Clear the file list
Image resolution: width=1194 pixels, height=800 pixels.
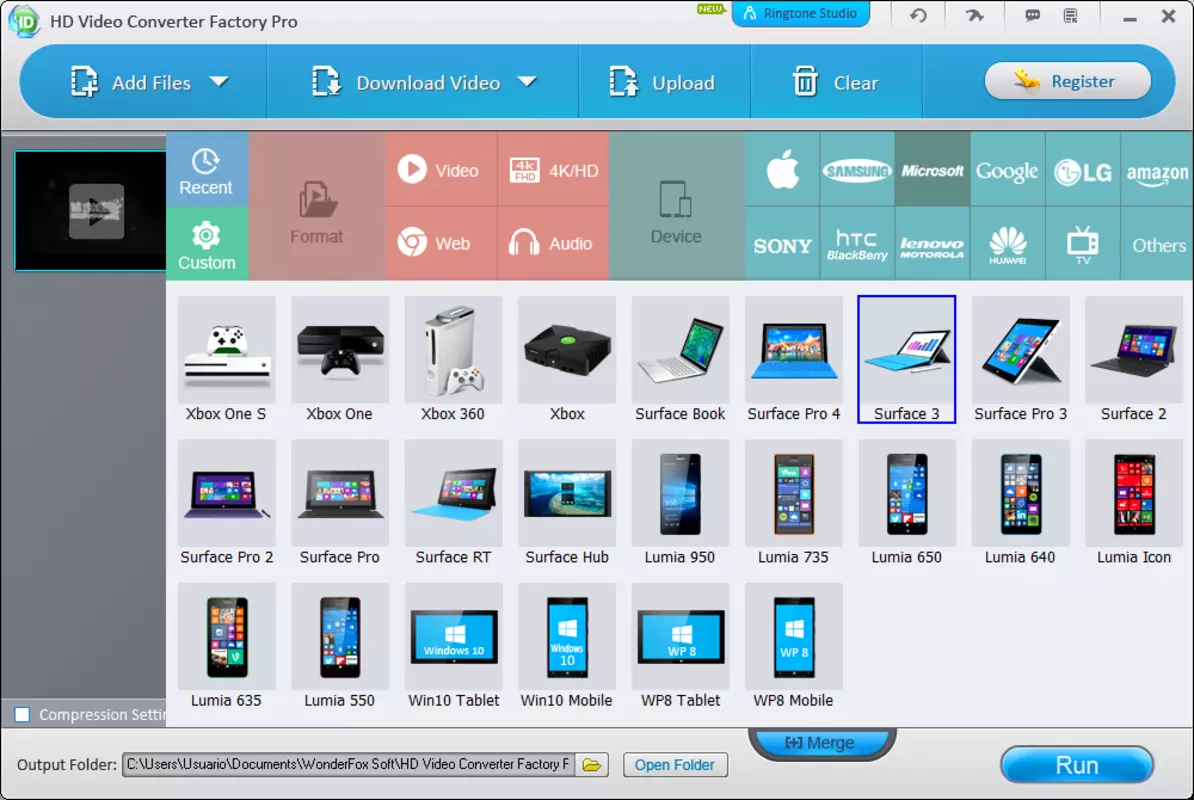pos(835,82)
